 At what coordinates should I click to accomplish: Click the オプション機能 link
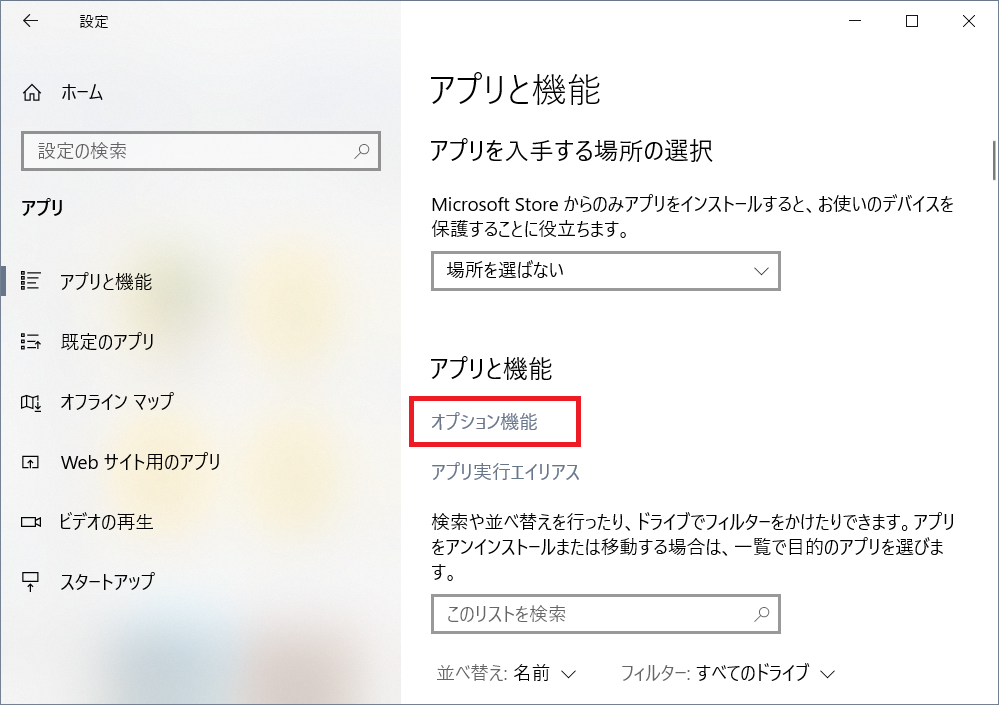484,422
